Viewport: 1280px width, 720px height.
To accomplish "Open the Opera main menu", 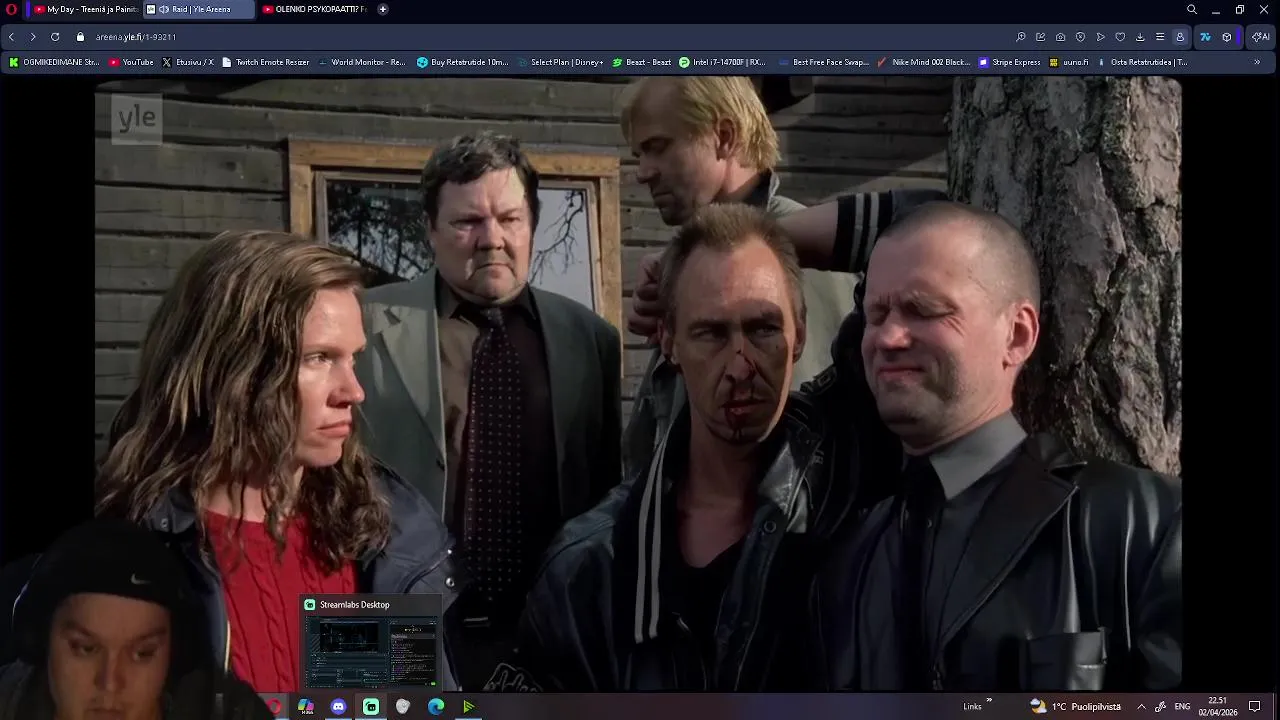I will pyautogui.click(x=11, y=9).
